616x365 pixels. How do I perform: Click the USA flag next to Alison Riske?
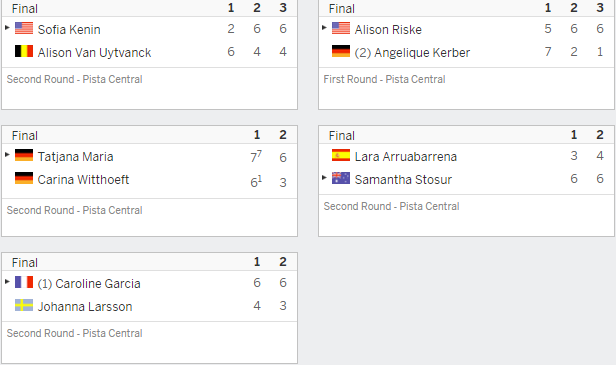pos(341,28)
